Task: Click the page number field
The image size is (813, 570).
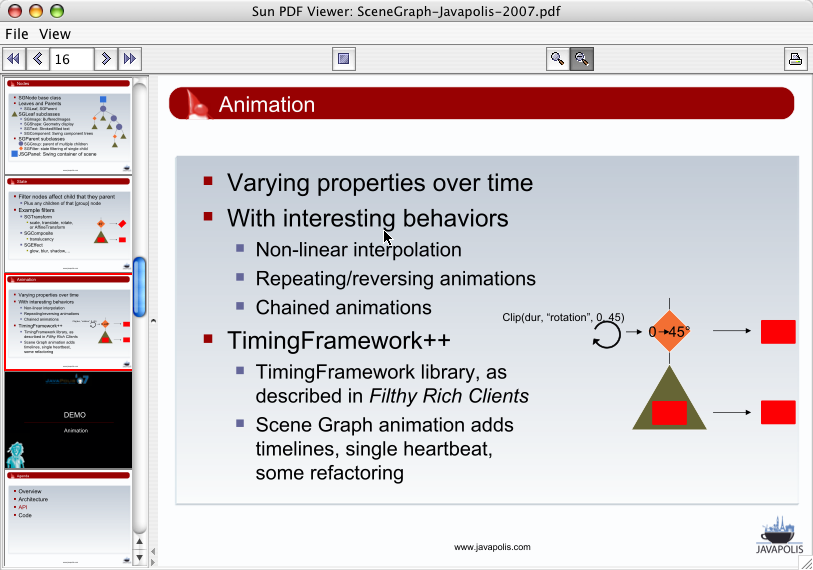Action: 72,59
